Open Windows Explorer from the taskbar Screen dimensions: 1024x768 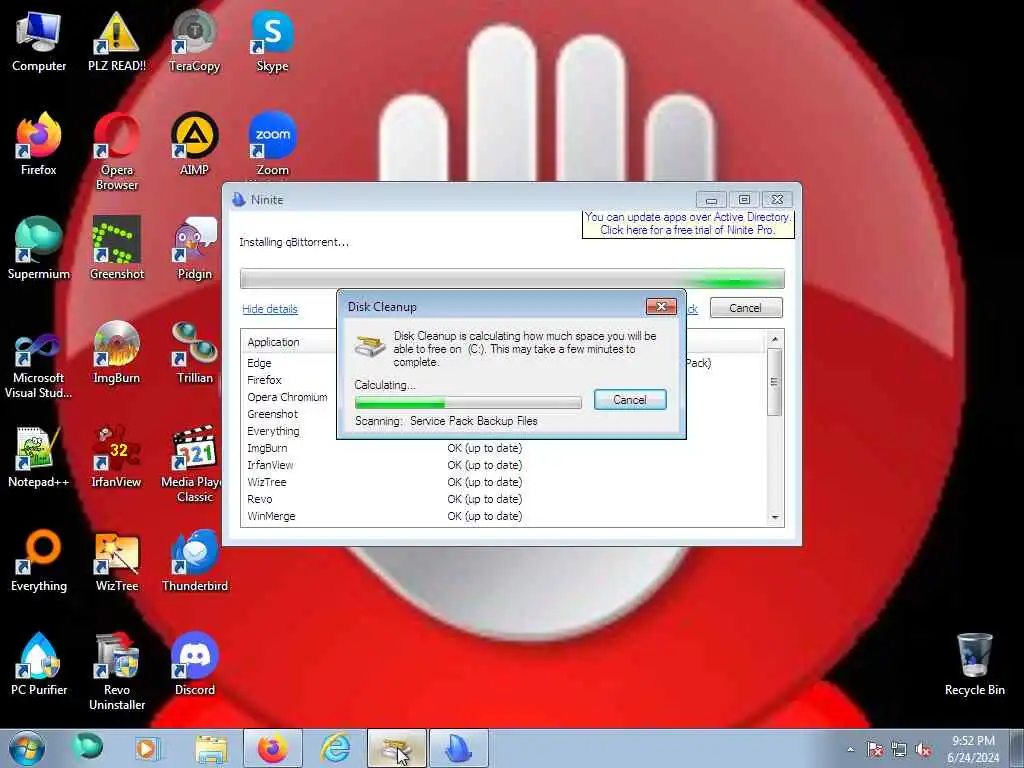coord(211,748)
